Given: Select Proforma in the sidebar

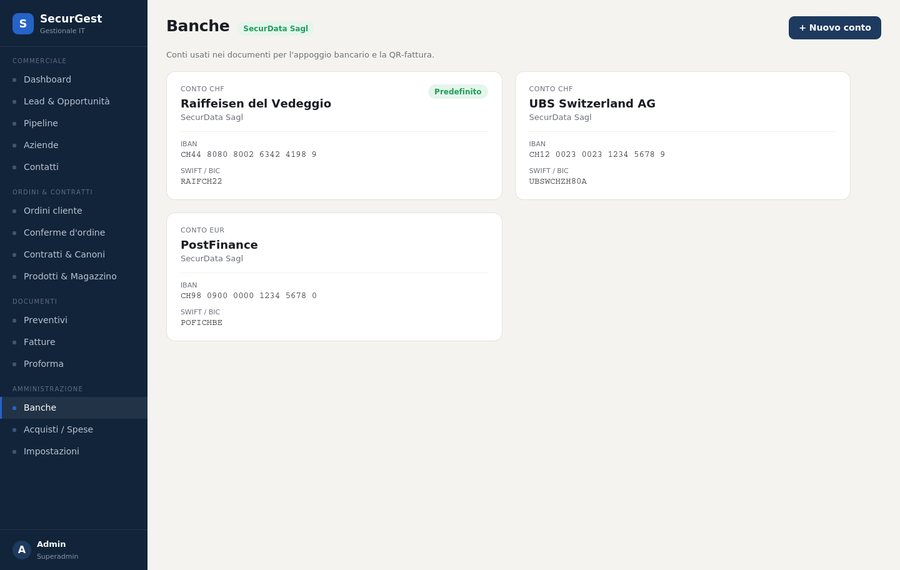Looking at the screenshot, I should click(x=73, y=363).
